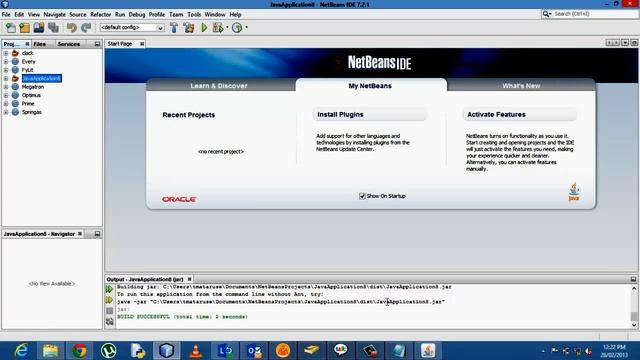
Task: Toggle the Show On Startup checkbox
Action: 362,196
